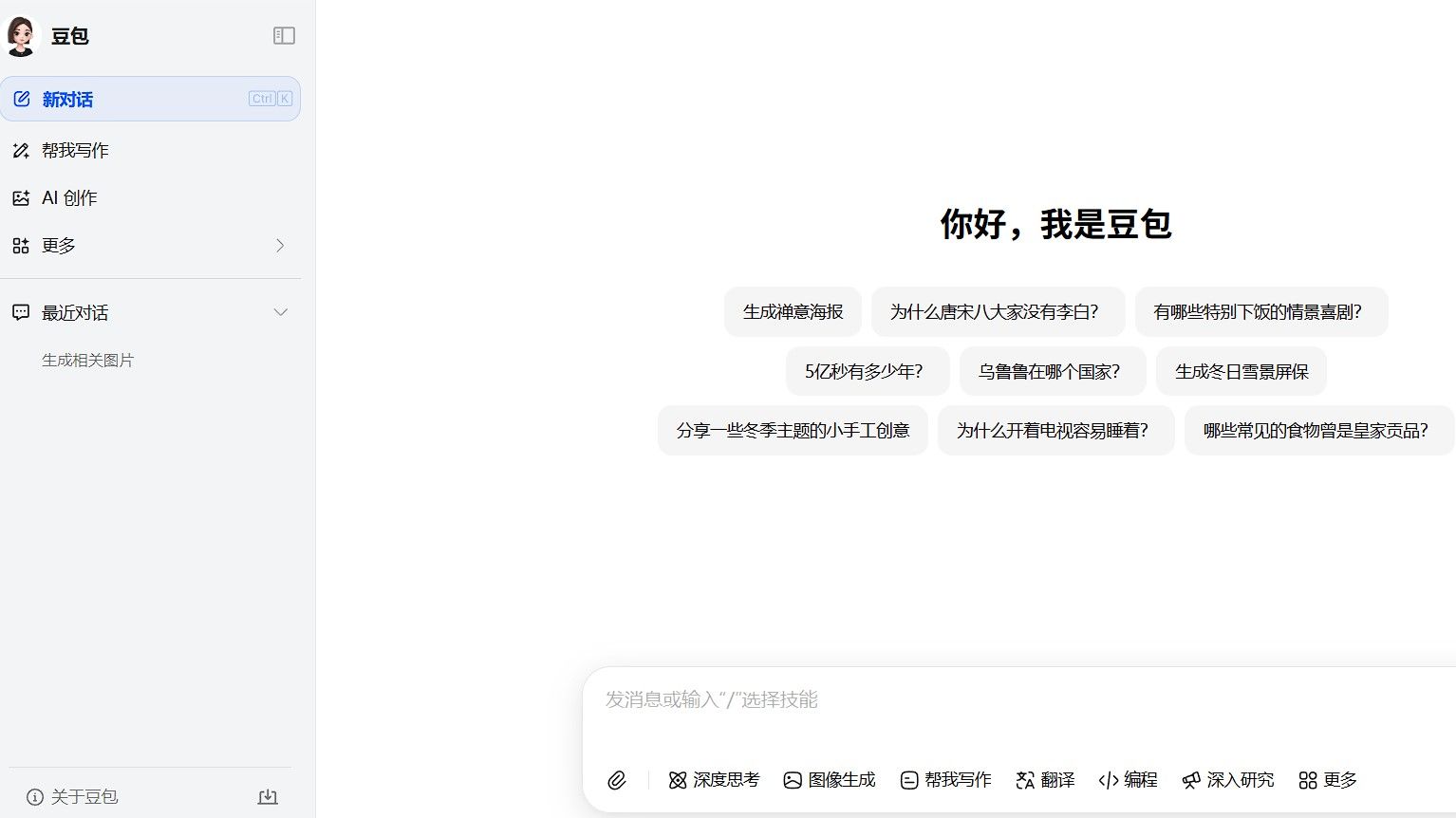
Task: Select the 乌鲁鲁在哪个国家? suggestion
Action: point(1053,371)
